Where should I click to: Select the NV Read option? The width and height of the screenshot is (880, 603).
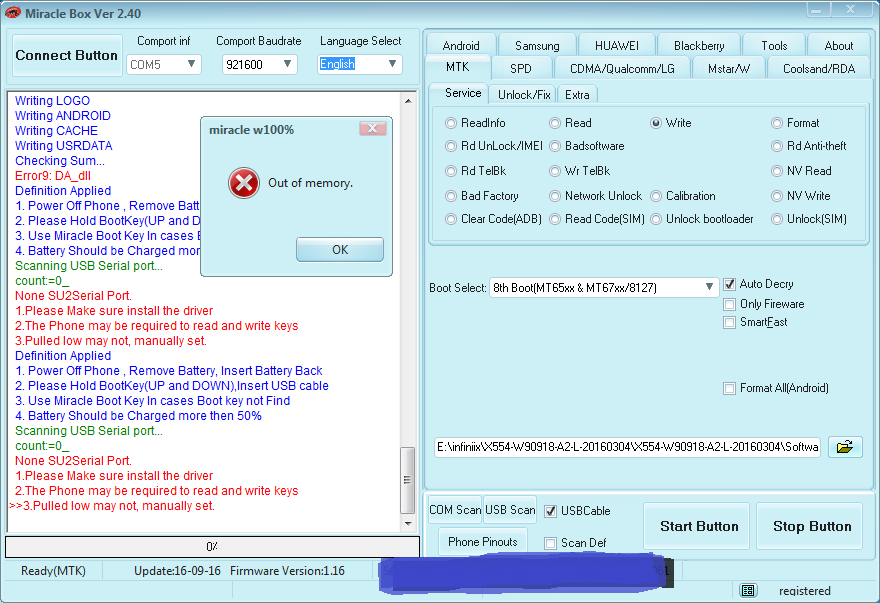(x=777, y=171)
